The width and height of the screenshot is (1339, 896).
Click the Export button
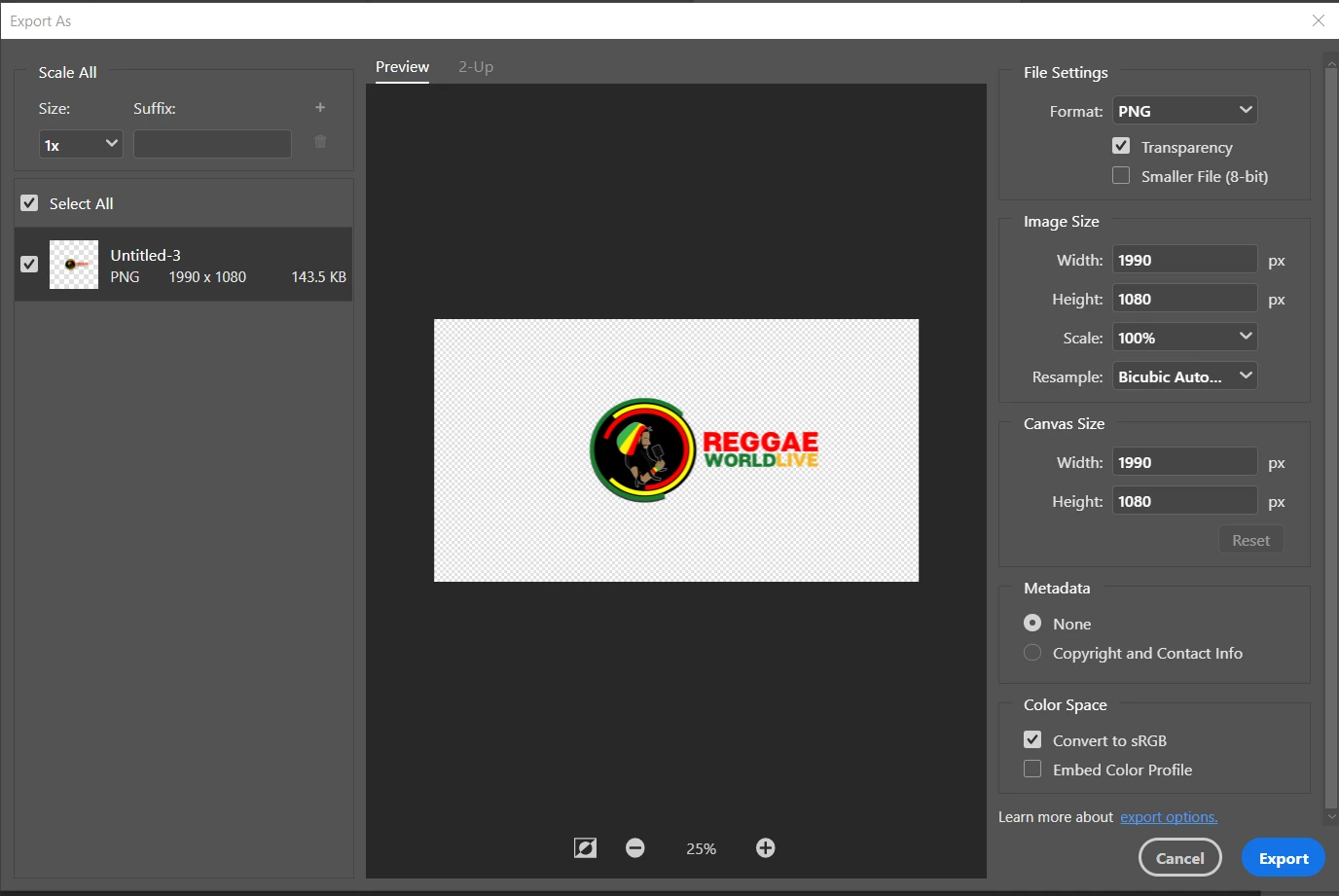tap(1284, 858)
